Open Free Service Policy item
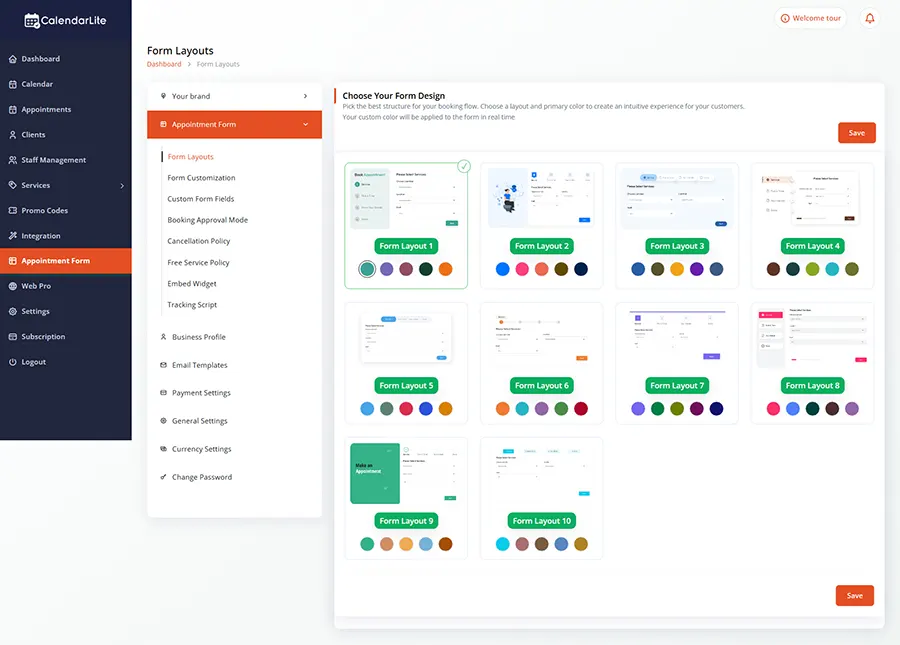 tap(199, 263)
